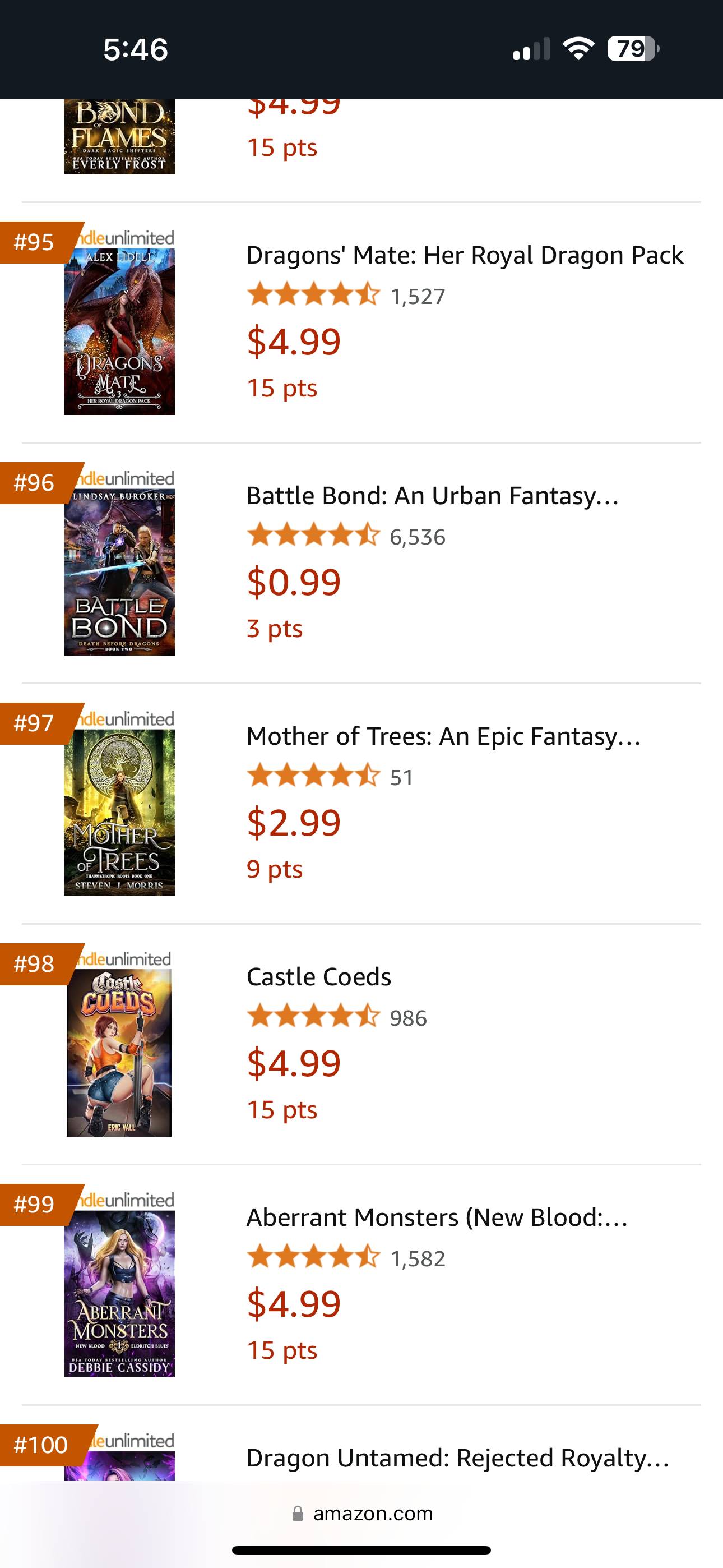The height and width of the screenshot is (1568, 723).
Task: View star ratings for Aberrant Monsters
Action: [313, 1257]
